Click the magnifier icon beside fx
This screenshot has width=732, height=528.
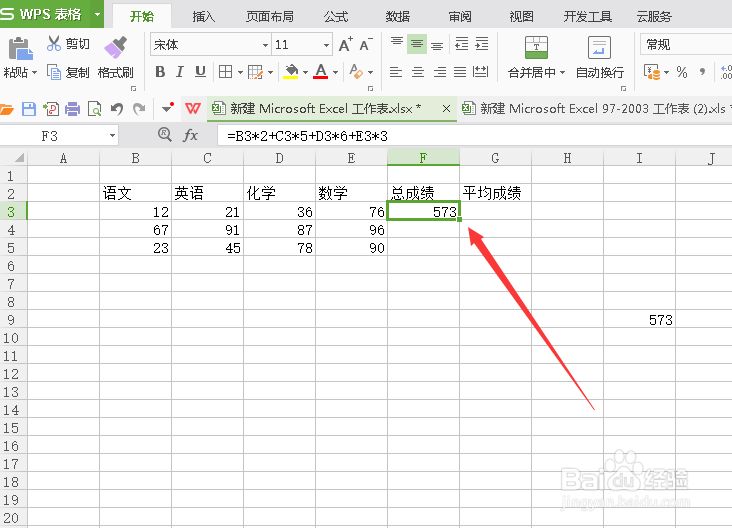click(164, 135)
